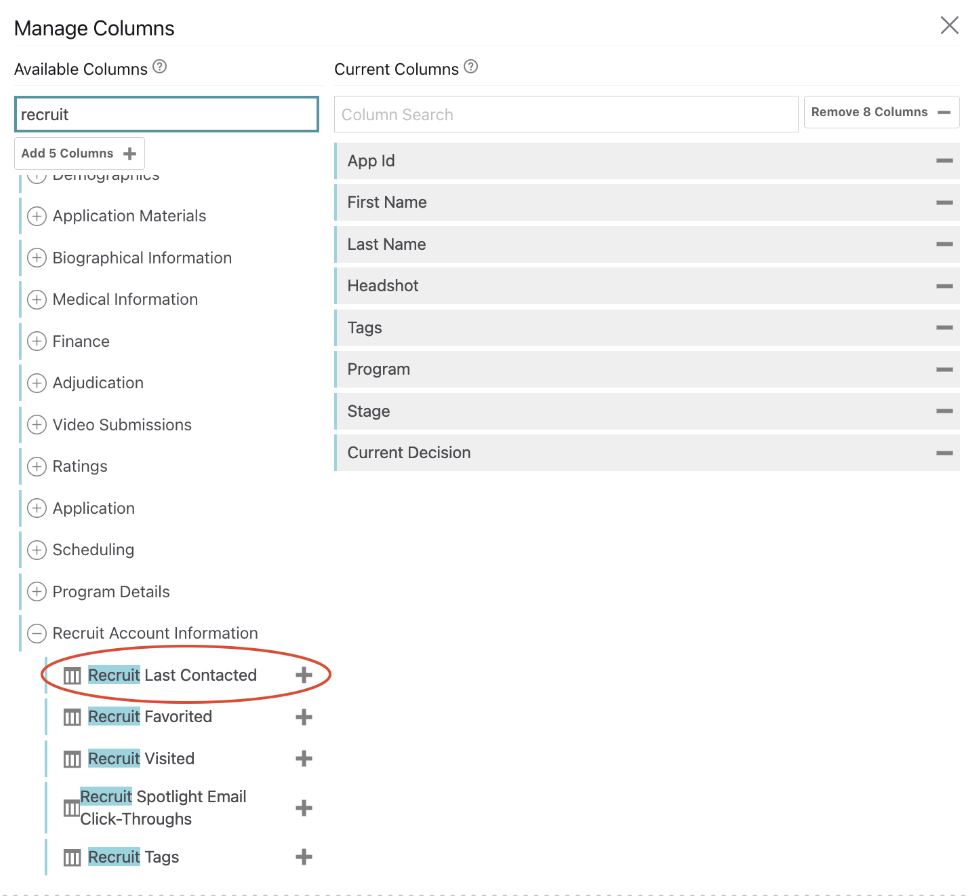Image resolution: width=968 pixels, height=896 pixels.
Task: Expand the Application category
Action: pyautogui.click(x=37, y=508)
